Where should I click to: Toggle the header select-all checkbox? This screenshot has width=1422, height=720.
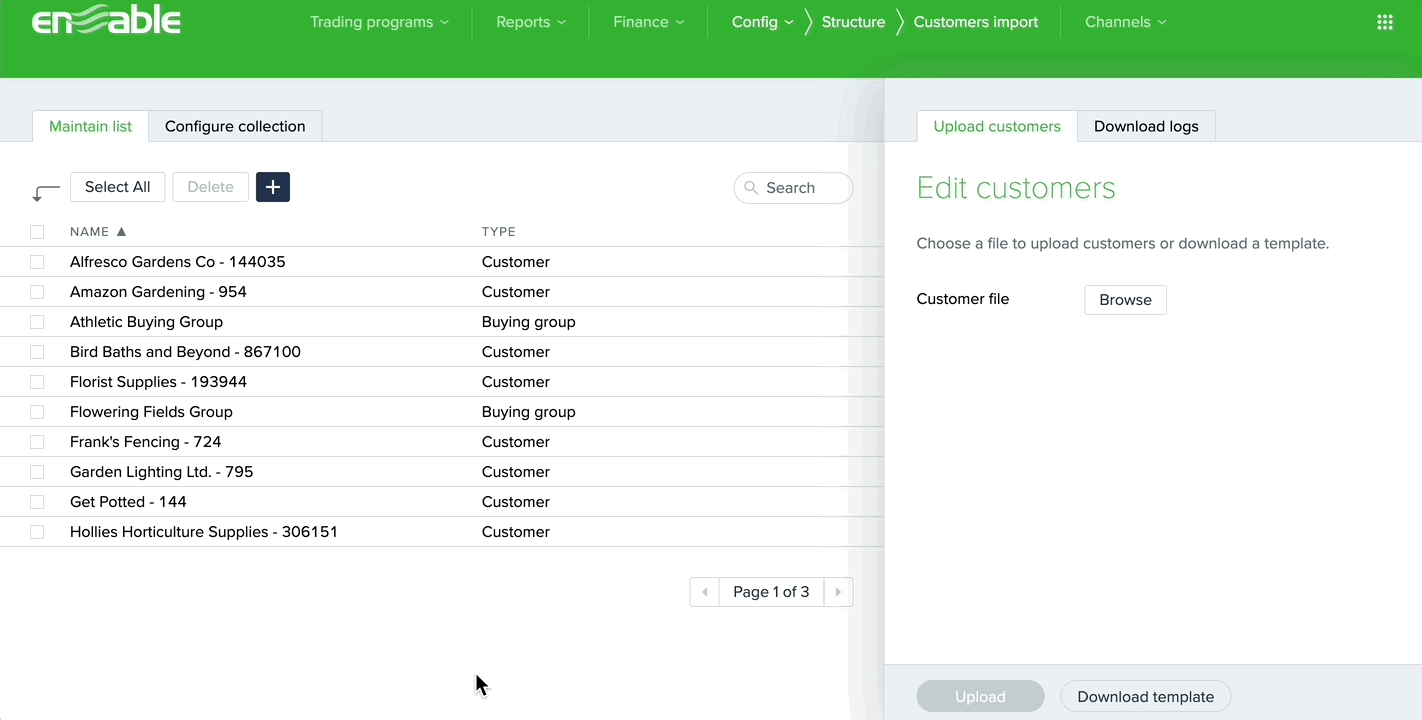click(37, 232)
